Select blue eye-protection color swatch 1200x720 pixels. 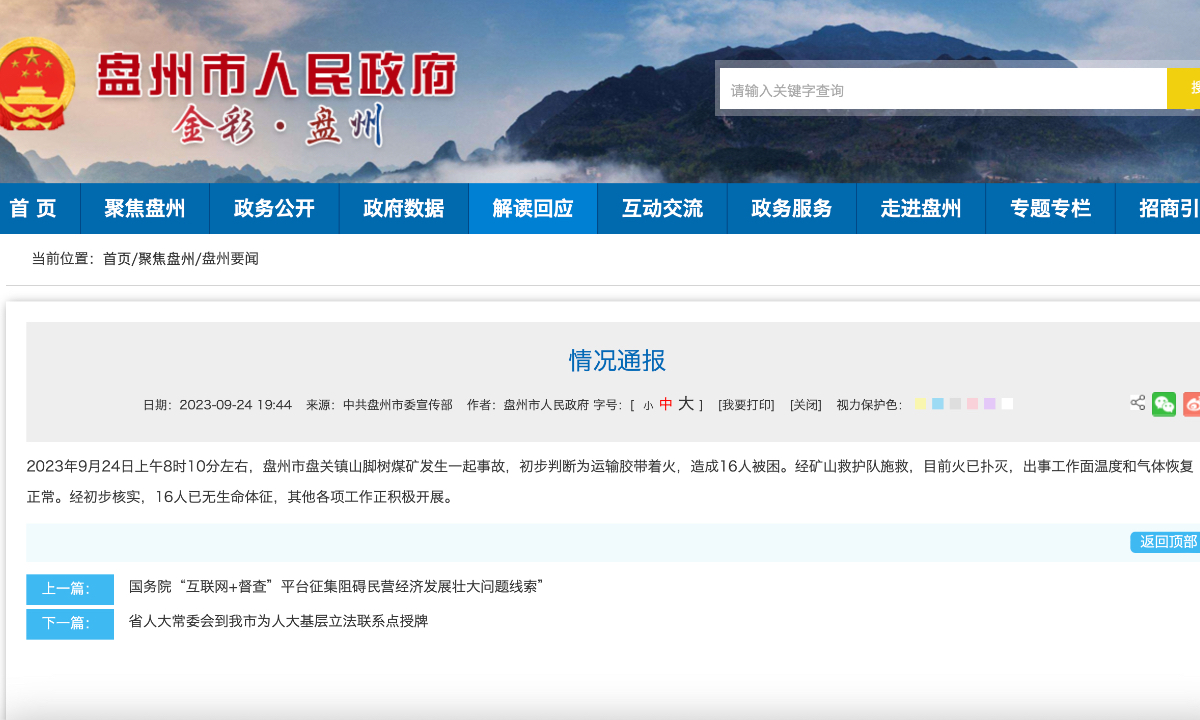938,404
